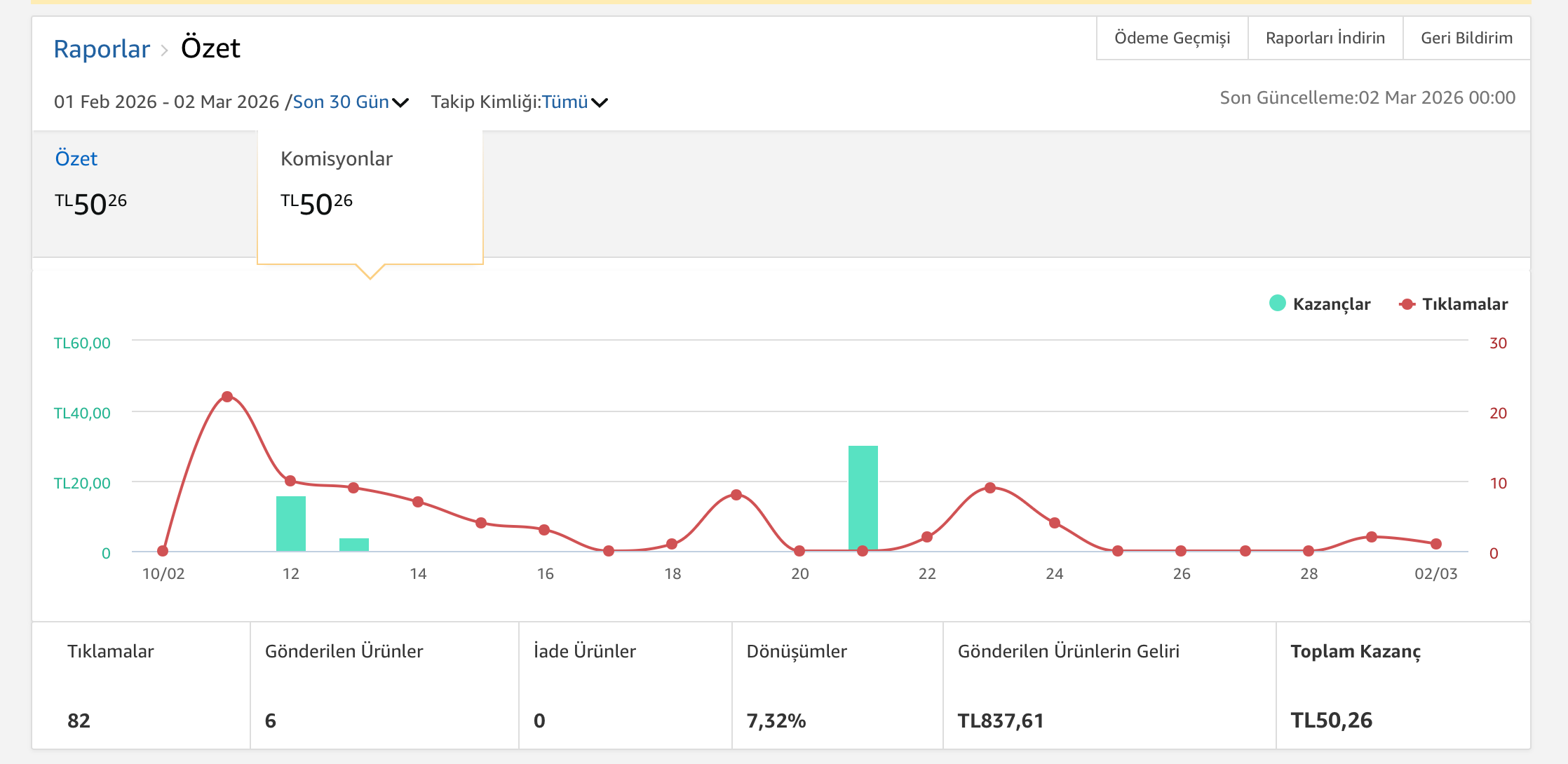Toggle Tıklamalar legend red marker

(x=1407, y=303)
